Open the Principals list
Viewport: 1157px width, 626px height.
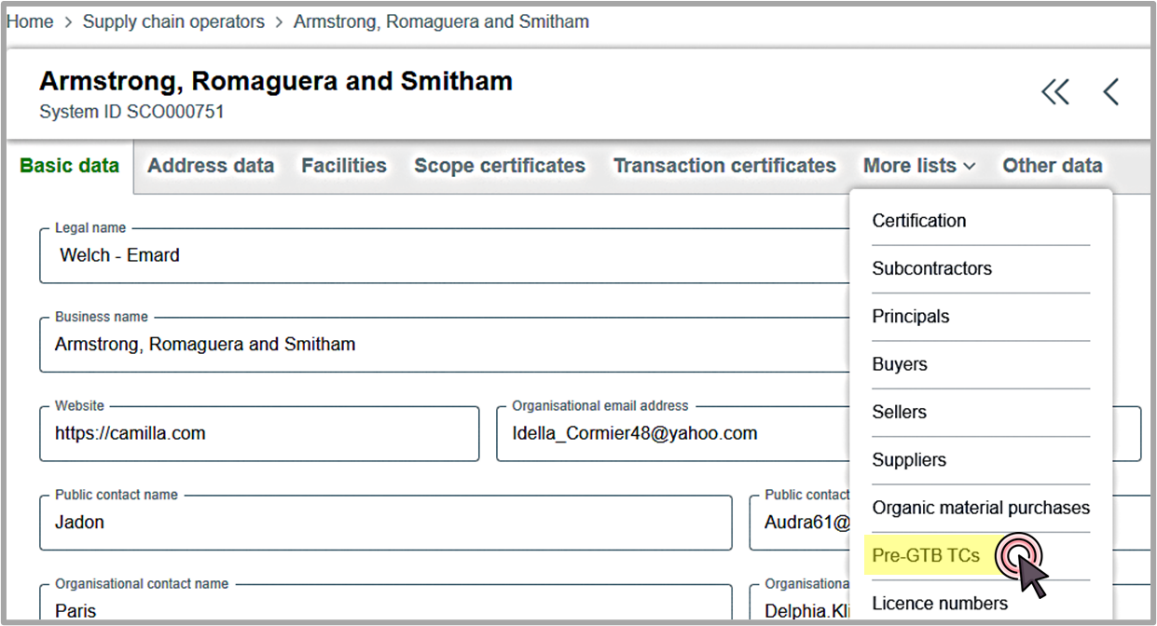[910, 316]
